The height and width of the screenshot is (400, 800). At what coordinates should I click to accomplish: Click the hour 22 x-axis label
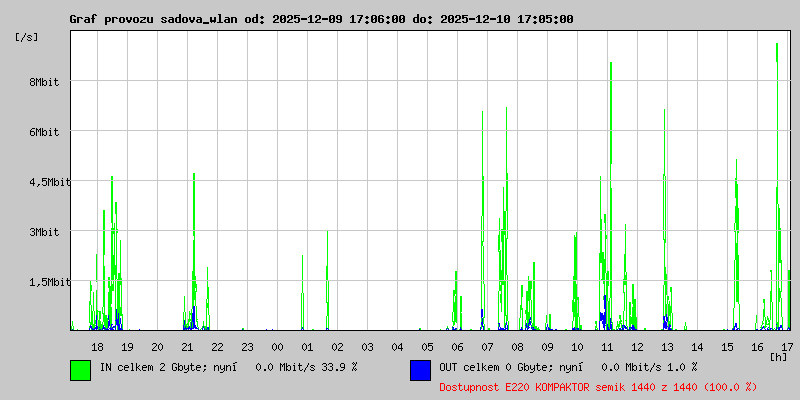pyautogui.click(x=217, y=347)
